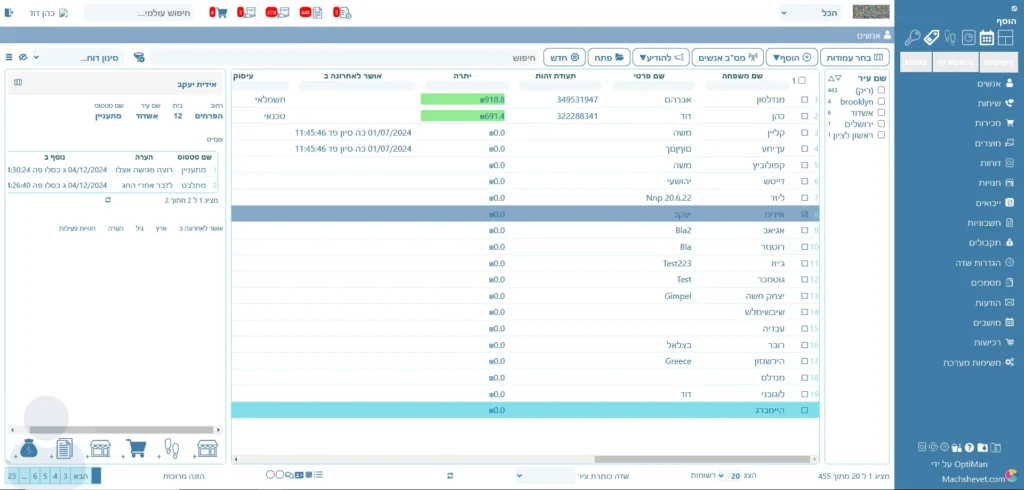Check the אשדוד city filter checkbox
This screenshot has width=1024, height=490.
[x=881, y=112]
